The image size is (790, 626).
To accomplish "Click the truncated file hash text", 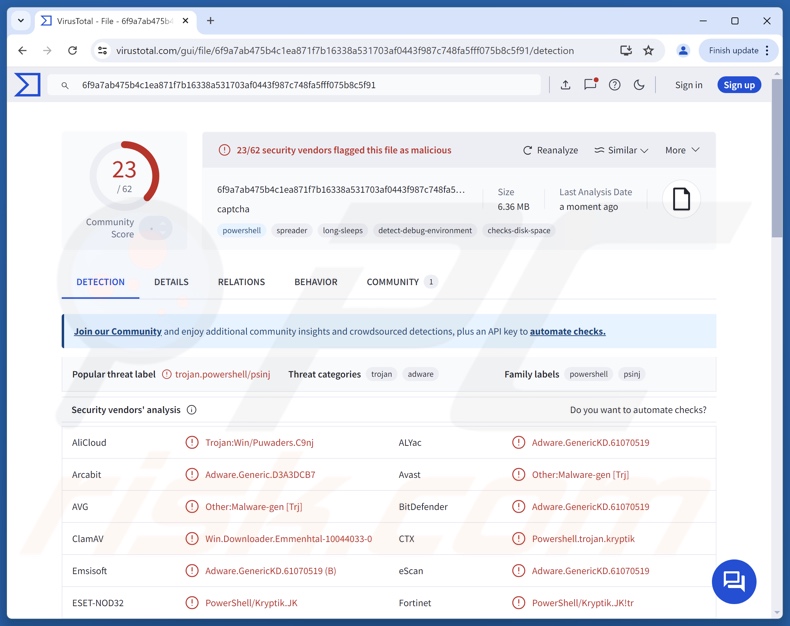I will pos(341,190).
